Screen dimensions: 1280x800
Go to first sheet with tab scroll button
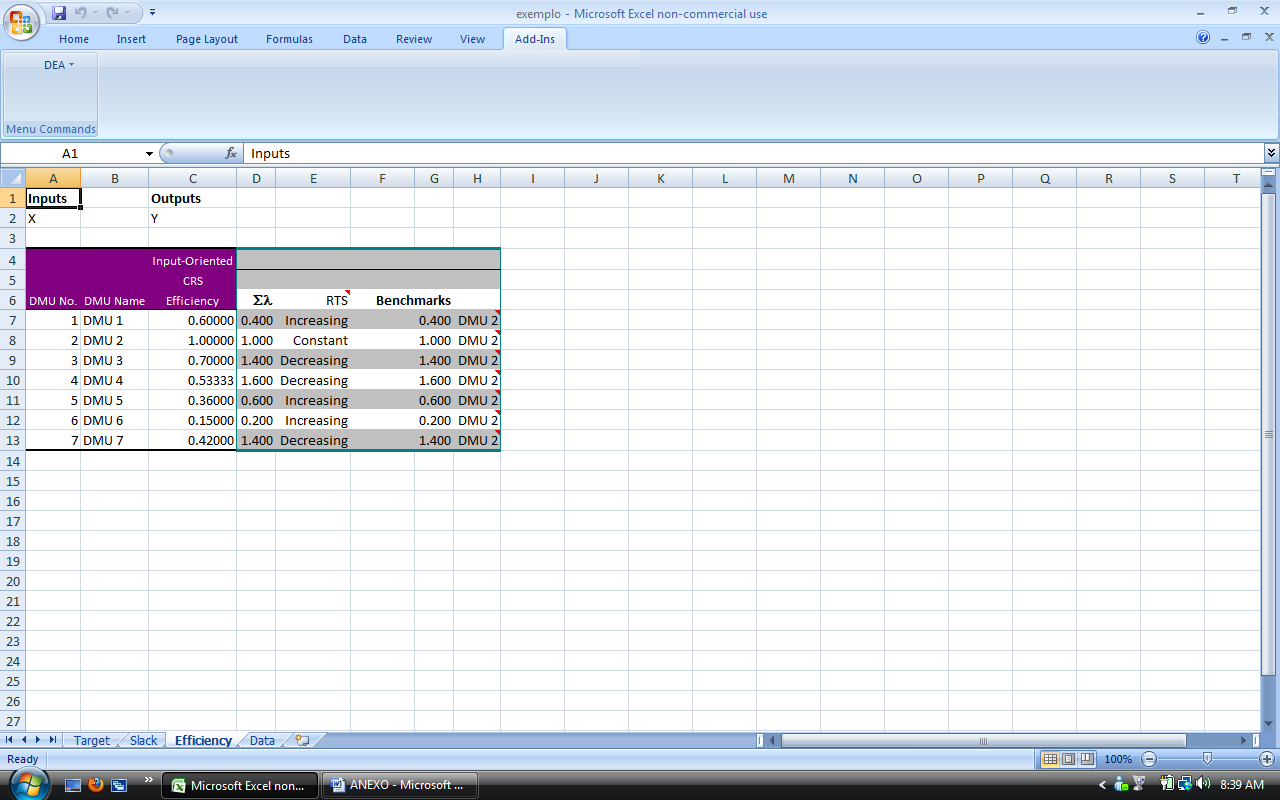(x=10, y=740)
